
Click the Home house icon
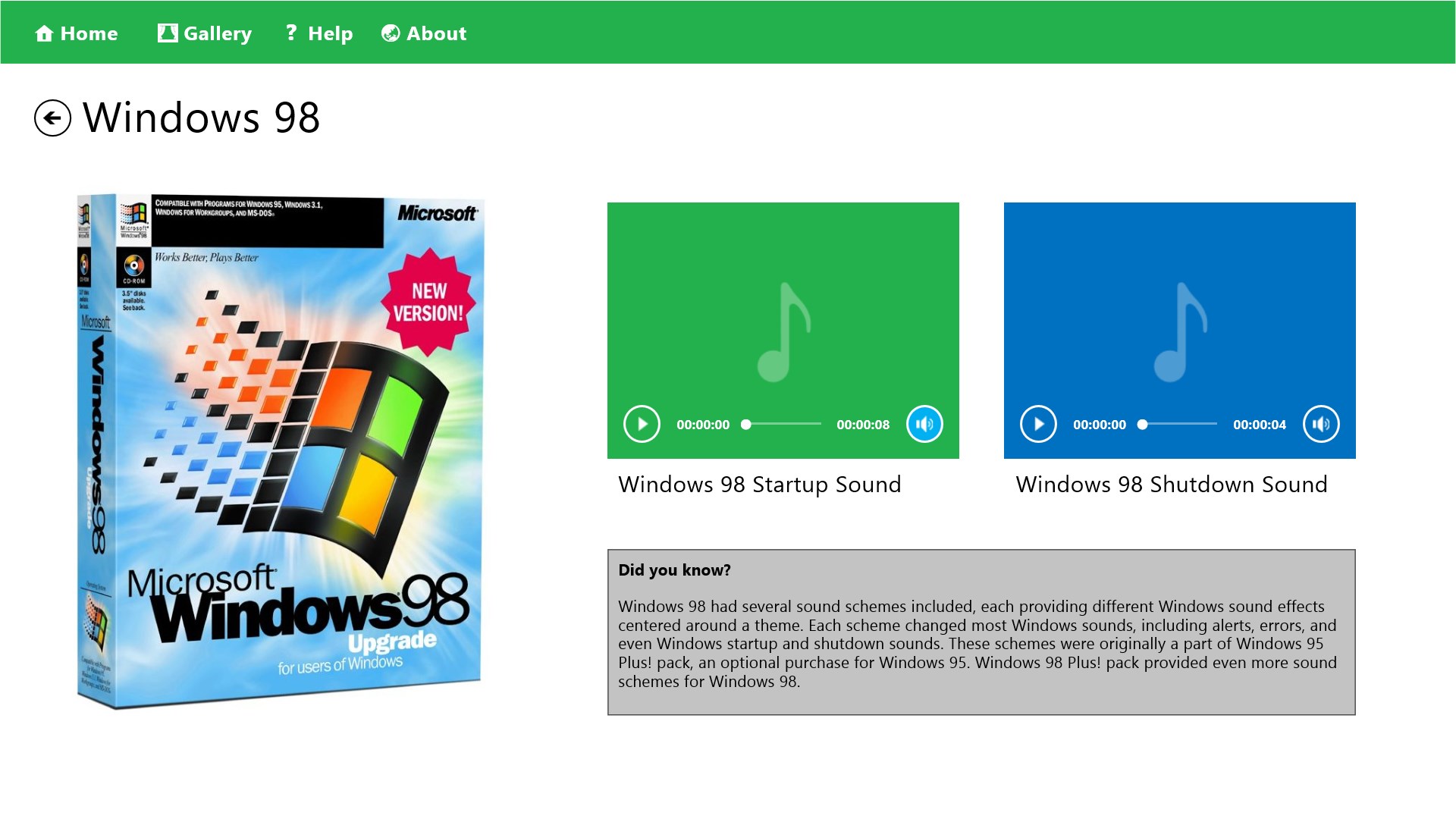click(45, 33)
